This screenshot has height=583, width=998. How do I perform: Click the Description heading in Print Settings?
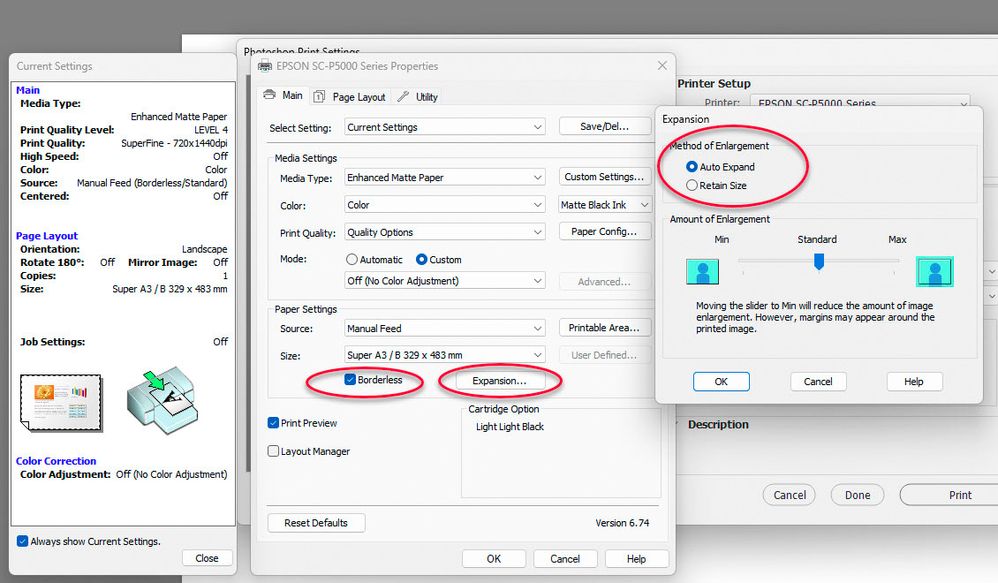(x=718, y=425)
